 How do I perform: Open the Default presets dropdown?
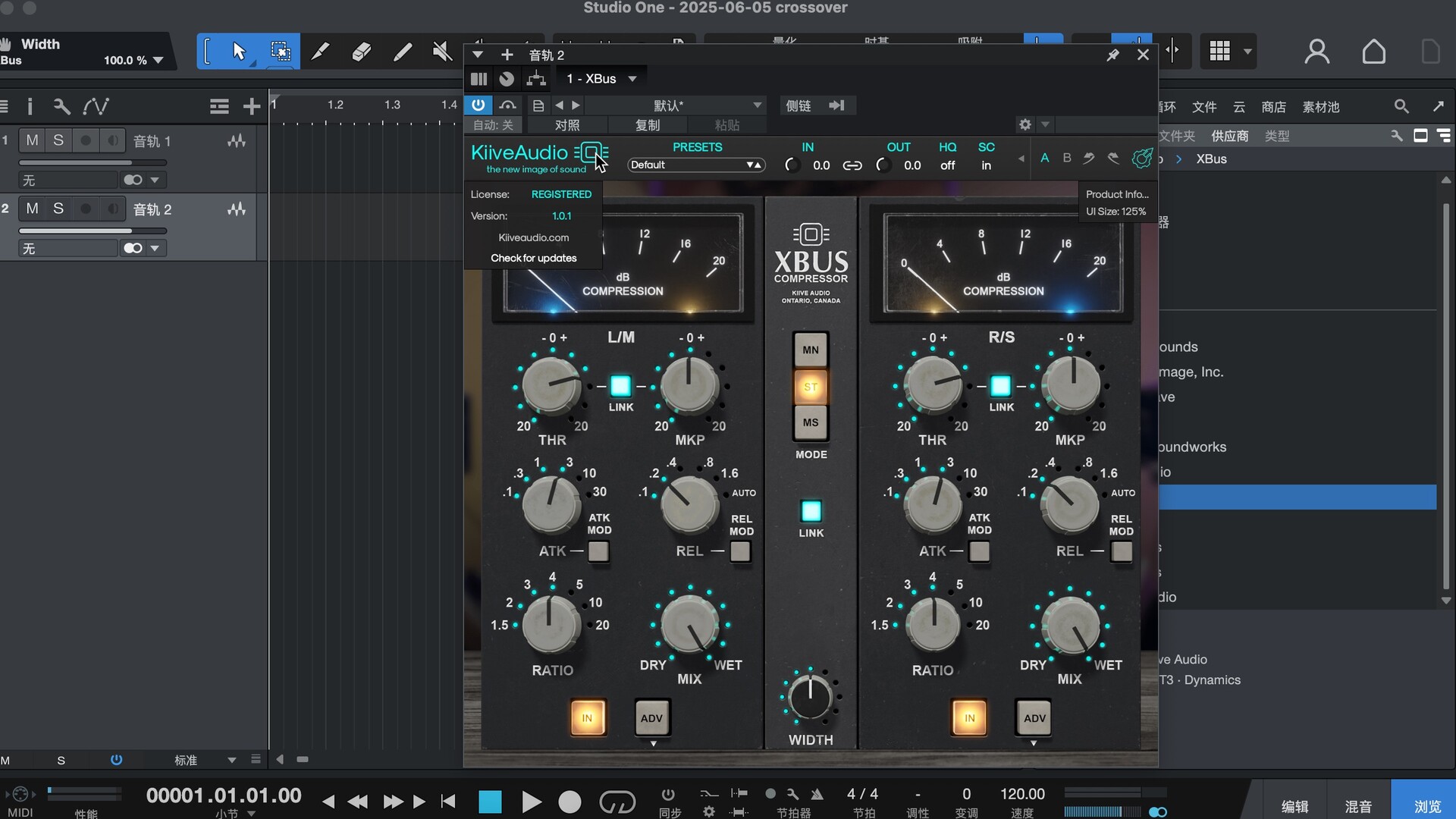click(x=696, y=165)
